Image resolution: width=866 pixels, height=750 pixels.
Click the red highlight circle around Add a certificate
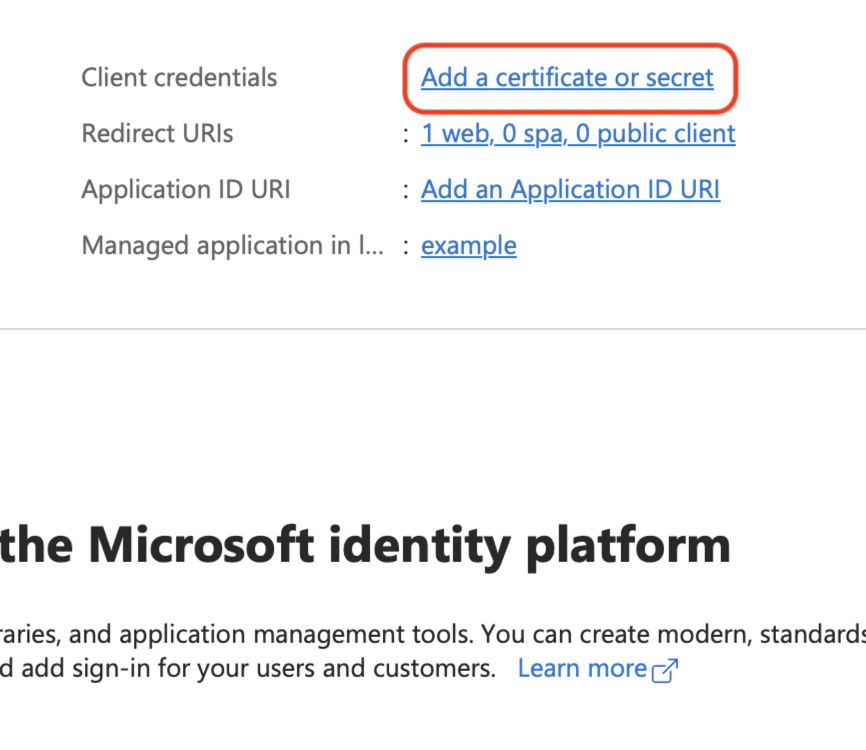[x=570, y=78]
